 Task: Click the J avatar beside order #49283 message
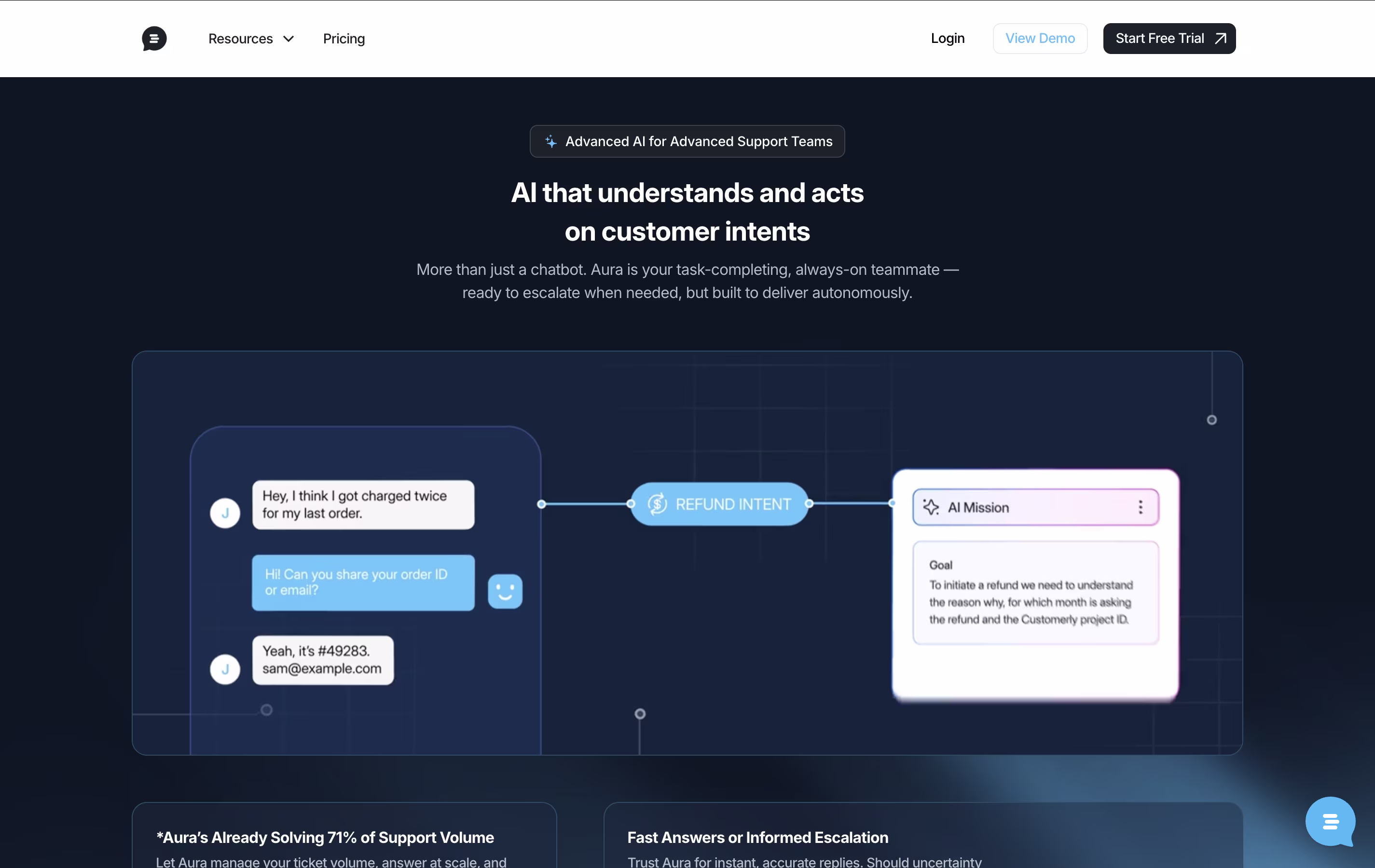225,669
